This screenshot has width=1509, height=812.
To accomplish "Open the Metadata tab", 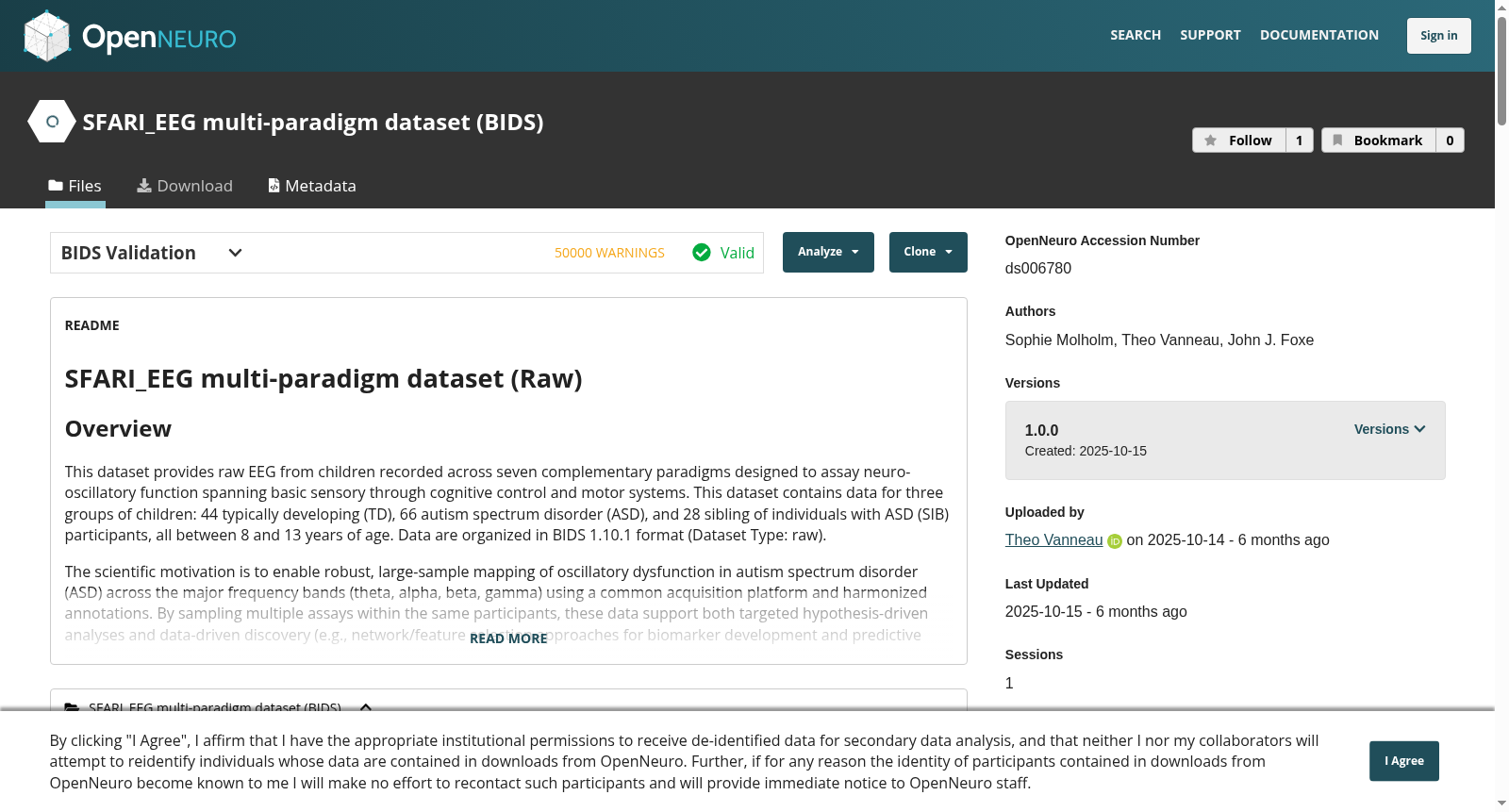I will pyautogui.click(x=312, y=186).
